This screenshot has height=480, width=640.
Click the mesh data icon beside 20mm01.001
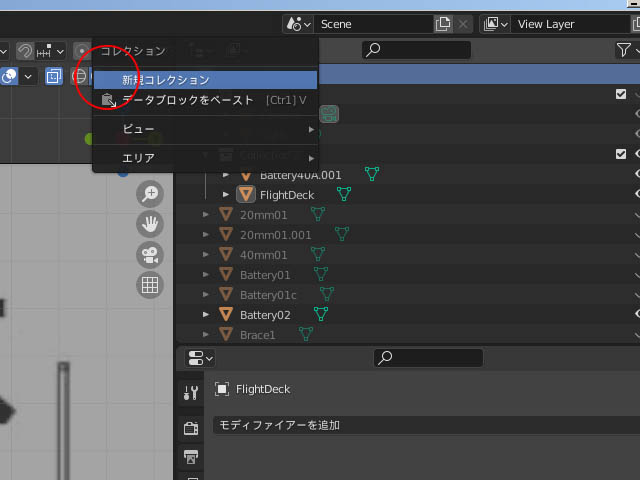(342, 234)
